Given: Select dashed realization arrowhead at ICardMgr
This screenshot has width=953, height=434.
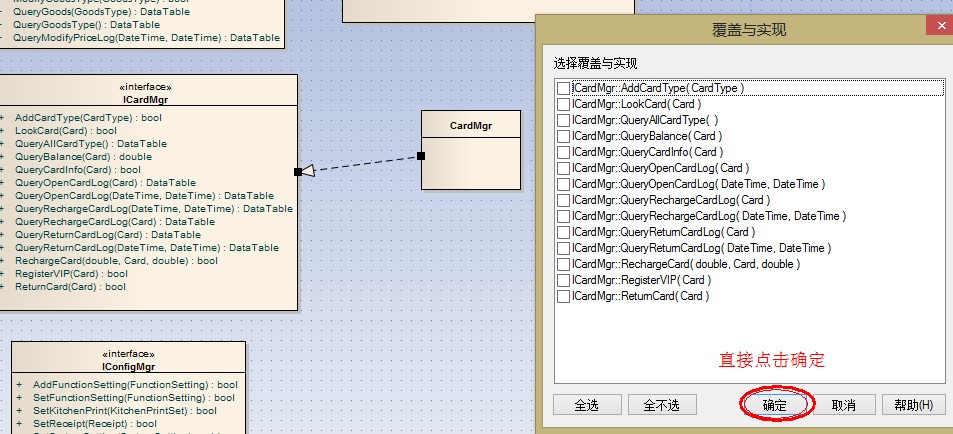Looking at the screenshot, I should click(x=308, y=171).
